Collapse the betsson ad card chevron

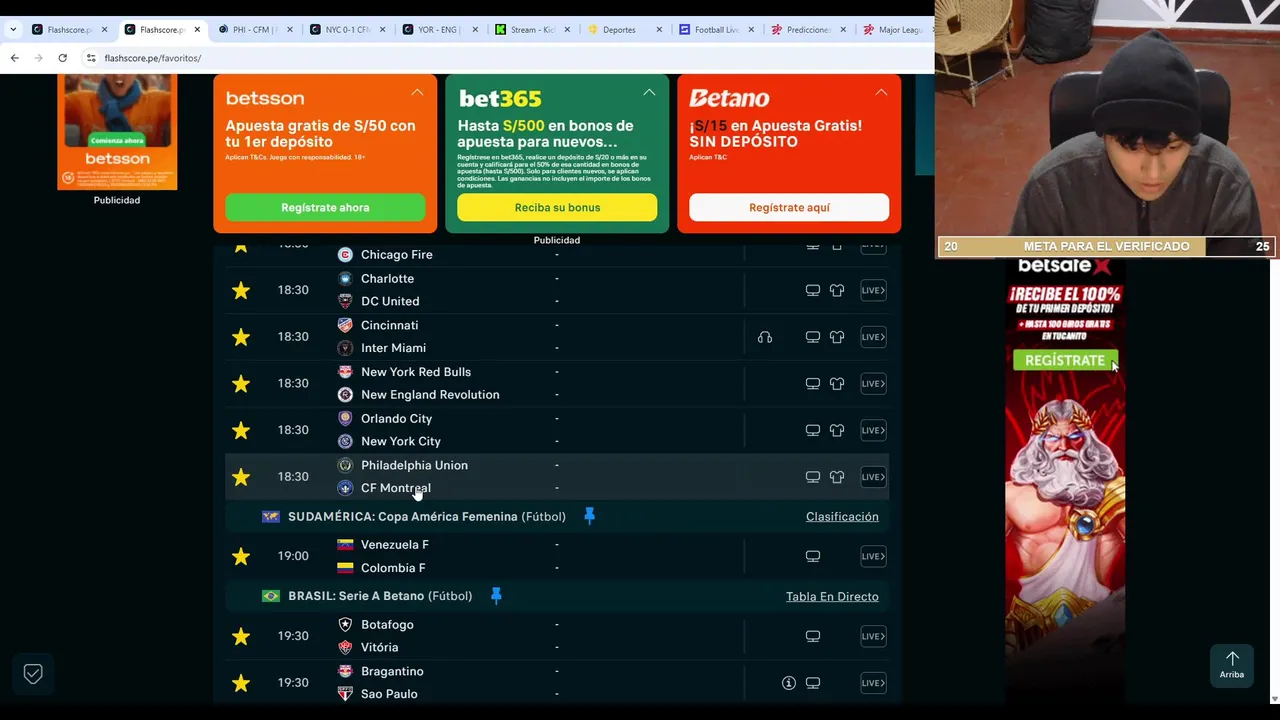[417, 92]
